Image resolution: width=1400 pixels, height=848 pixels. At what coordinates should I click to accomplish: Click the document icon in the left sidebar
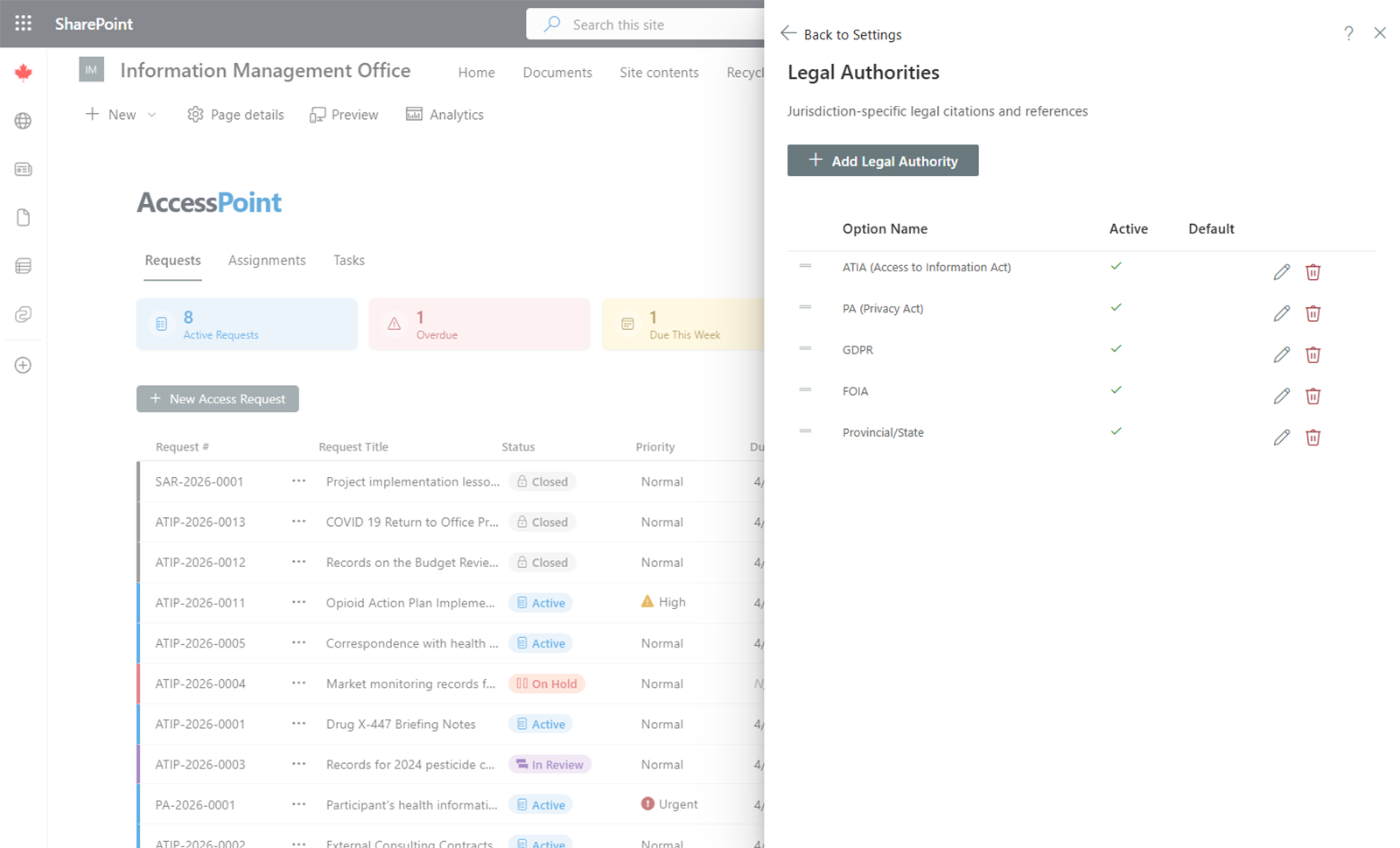pos(23,217)
